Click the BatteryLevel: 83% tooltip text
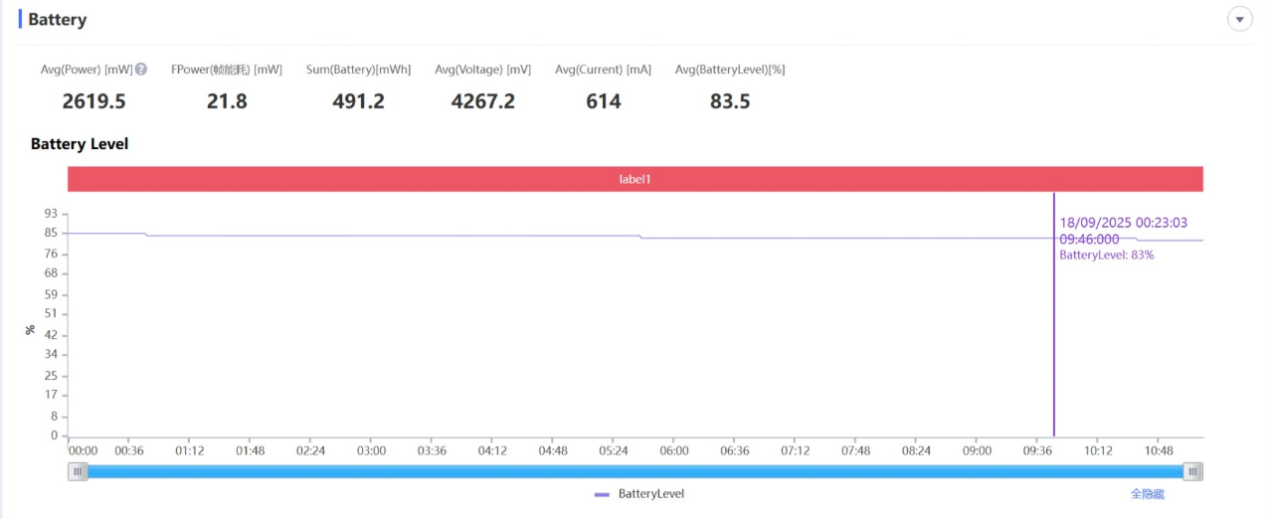This screenshot has width=1268, height=519. tap(1107, 255)
